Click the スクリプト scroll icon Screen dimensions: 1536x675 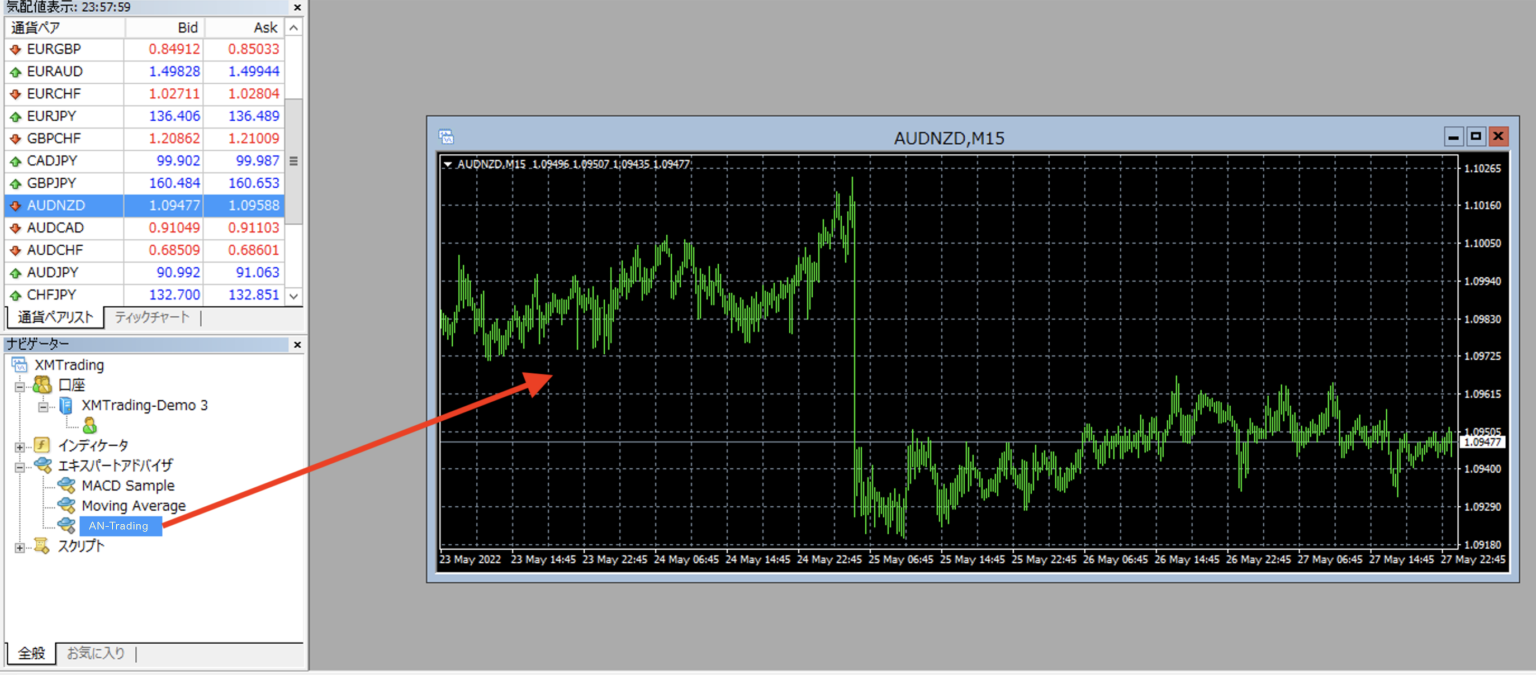(42, 547)
